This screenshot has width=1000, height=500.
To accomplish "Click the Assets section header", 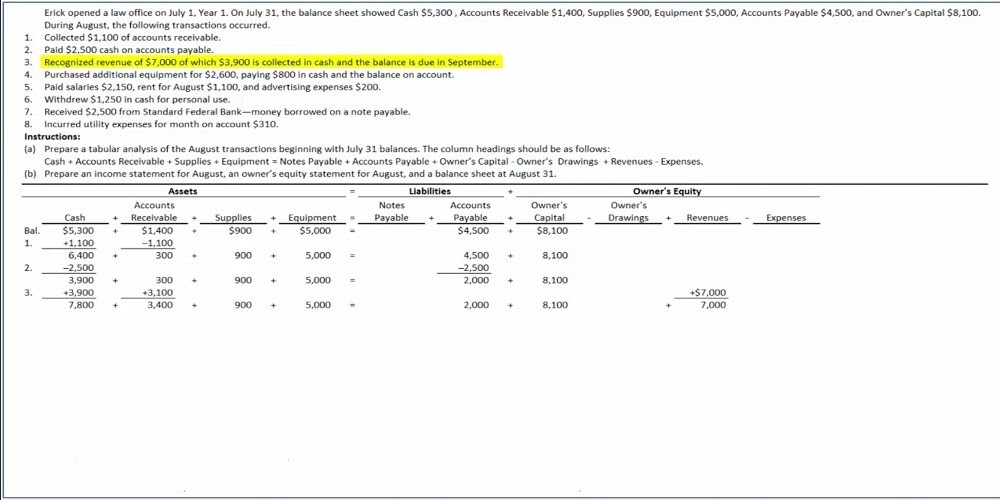I will (x=182, y=191).
